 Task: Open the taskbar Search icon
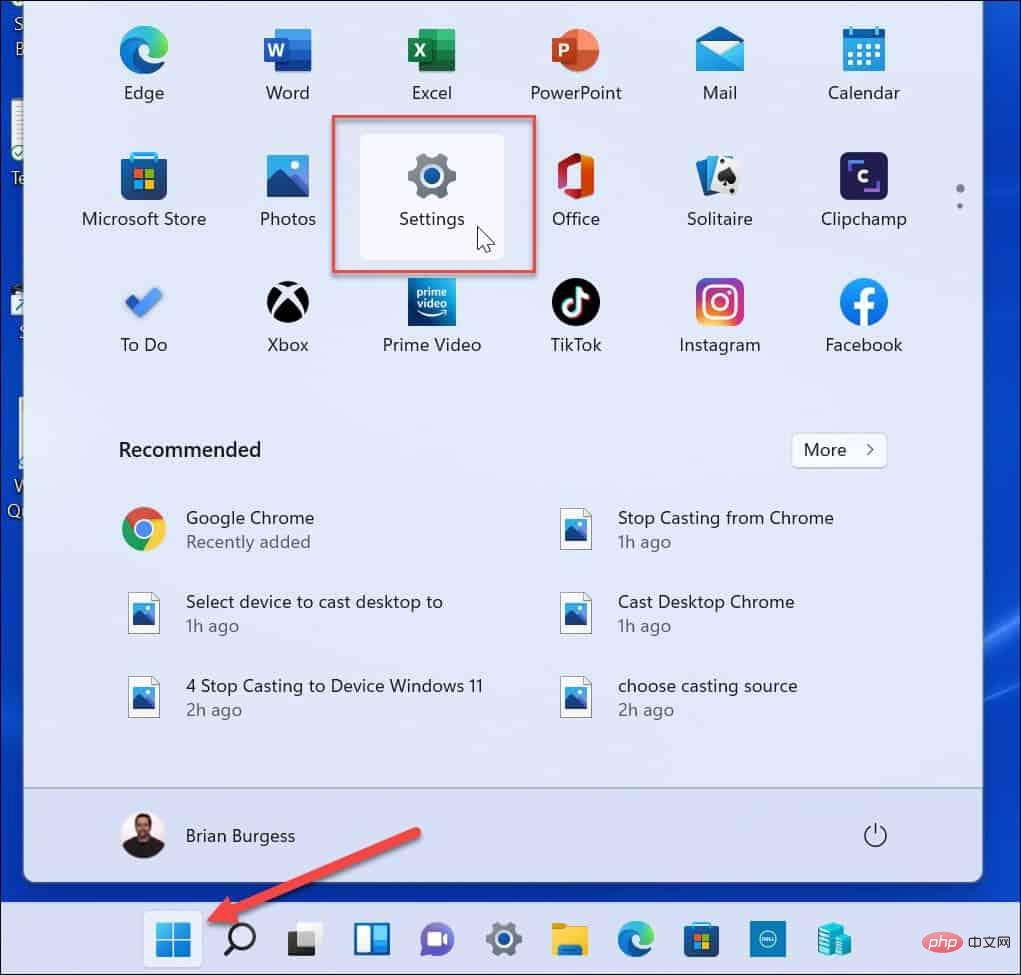click(239, 939)
